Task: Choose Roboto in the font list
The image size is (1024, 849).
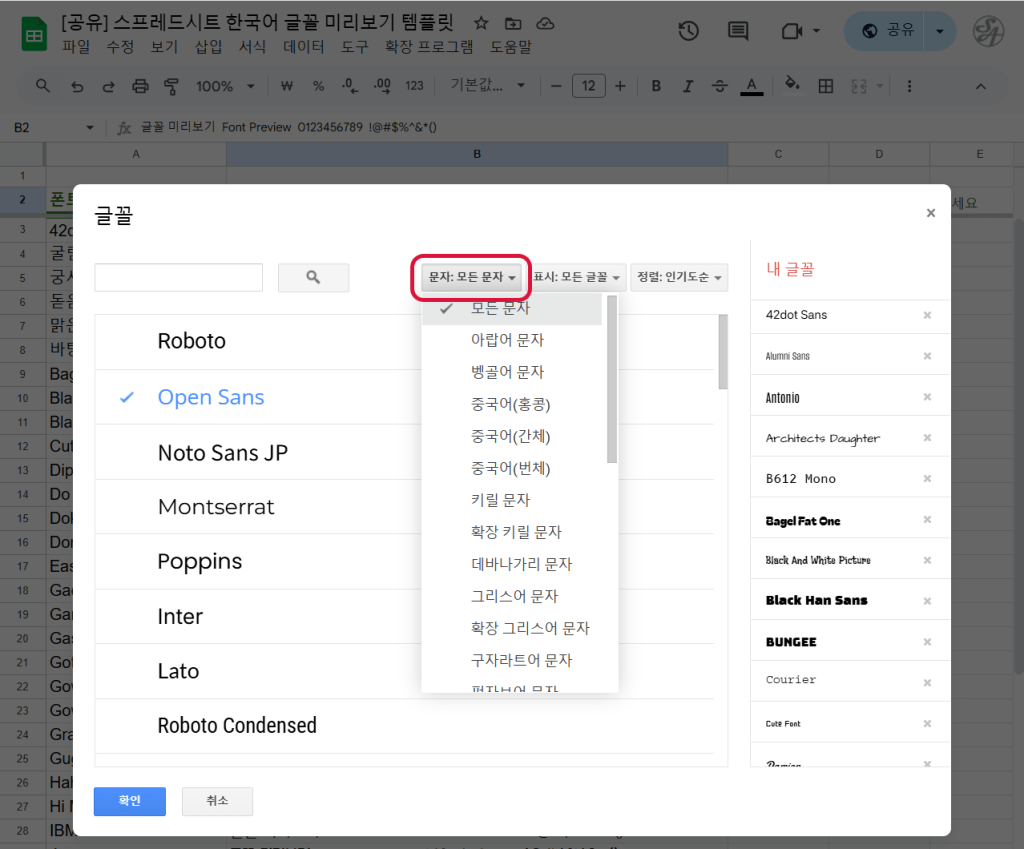Action: point(192,341)
